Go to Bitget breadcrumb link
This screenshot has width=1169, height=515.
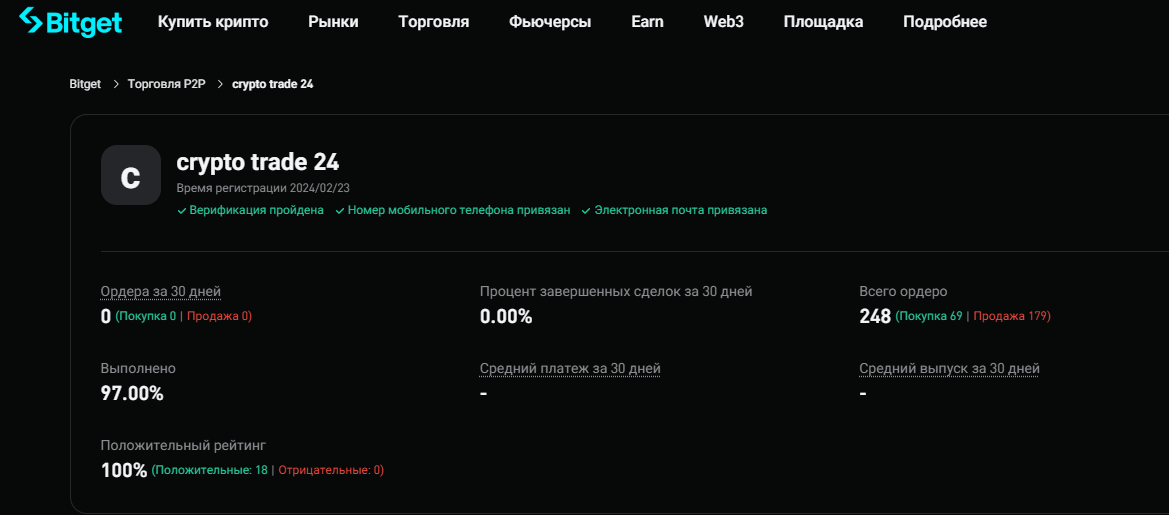point(85,84)
